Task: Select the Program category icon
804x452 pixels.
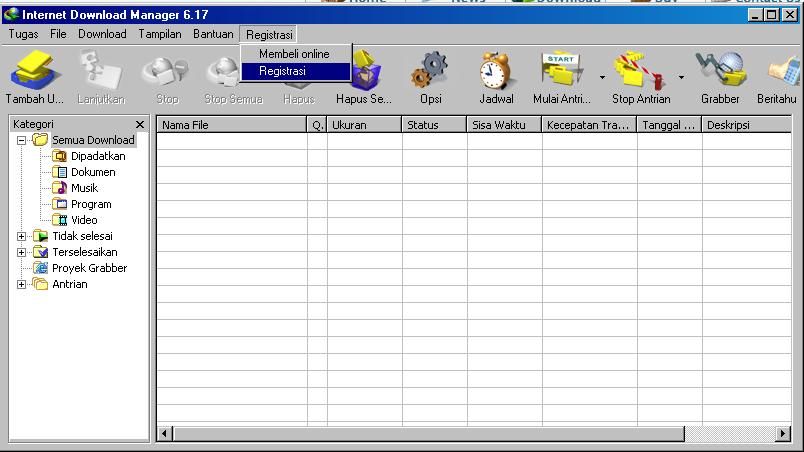Action: (60, 204)
